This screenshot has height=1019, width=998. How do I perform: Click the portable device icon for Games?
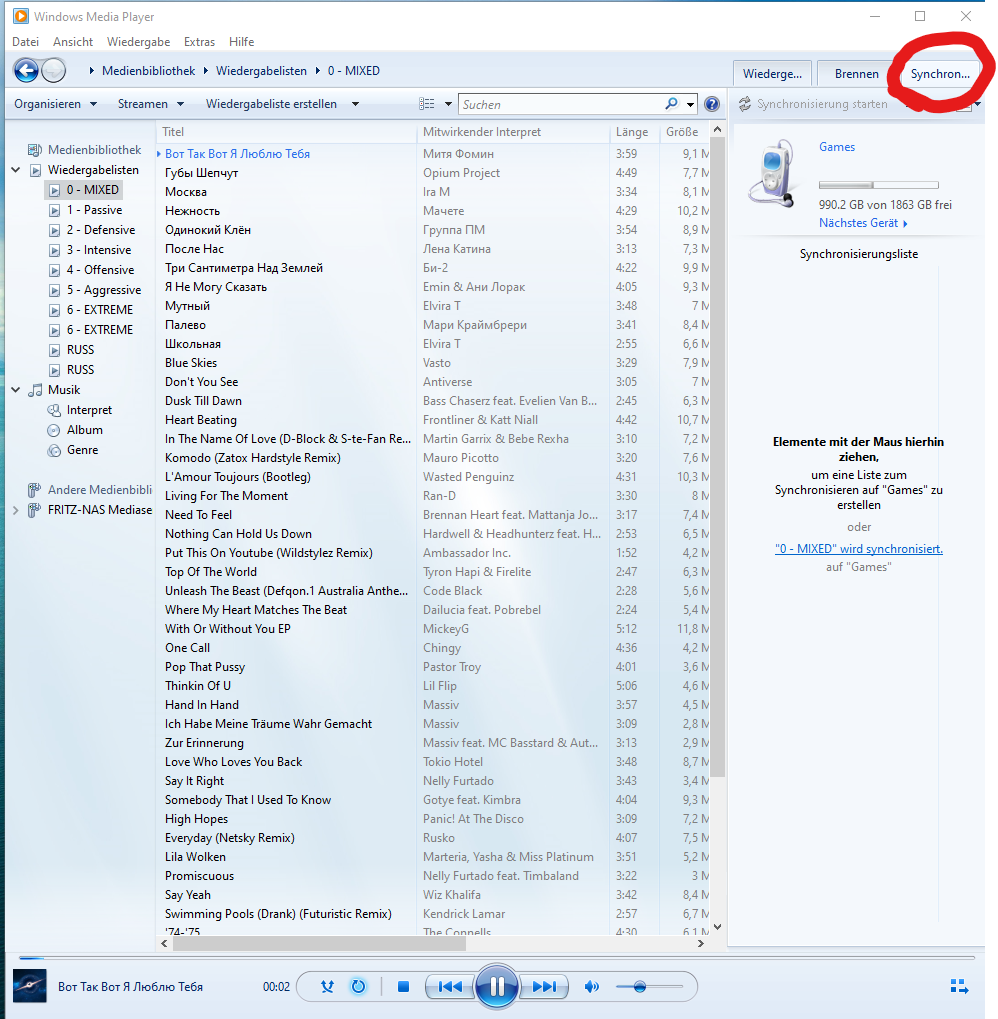click(x=772, y=173)
